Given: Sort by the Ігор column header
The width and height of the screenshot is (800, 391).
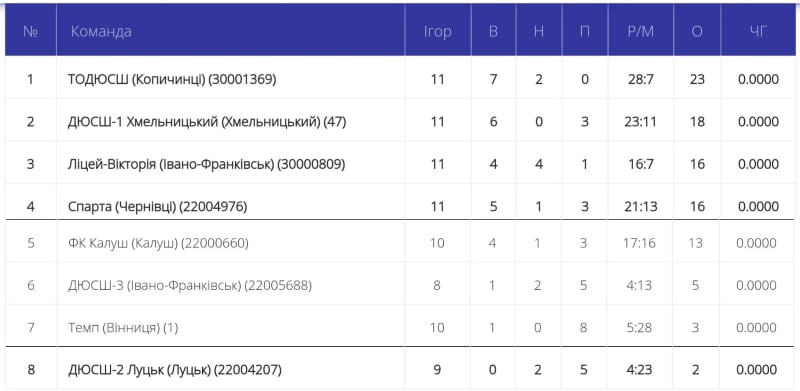Looking at the screenshot, I should coord(437,32).
